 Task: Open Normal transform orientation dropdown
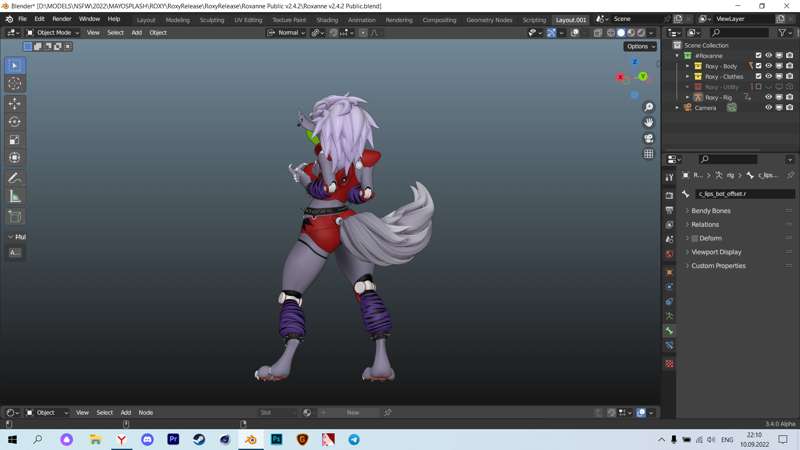pyautogui.click(x=286, y=33)
